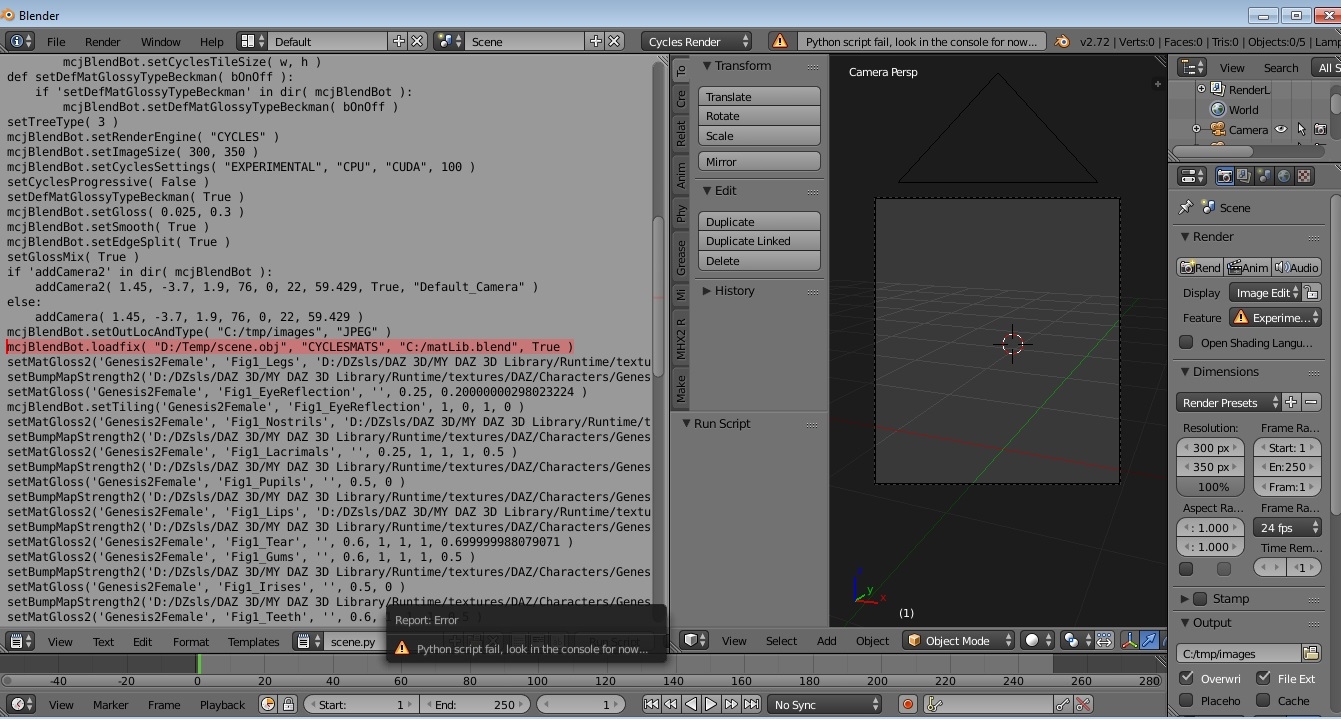Open the Render menu in top bar

pos(102,42)
